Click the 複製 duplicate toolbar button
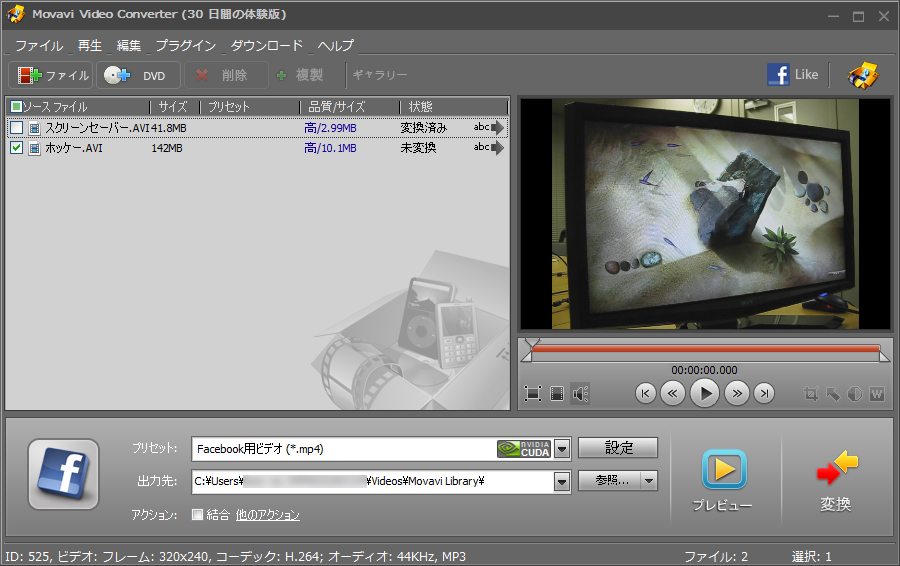 300,75
